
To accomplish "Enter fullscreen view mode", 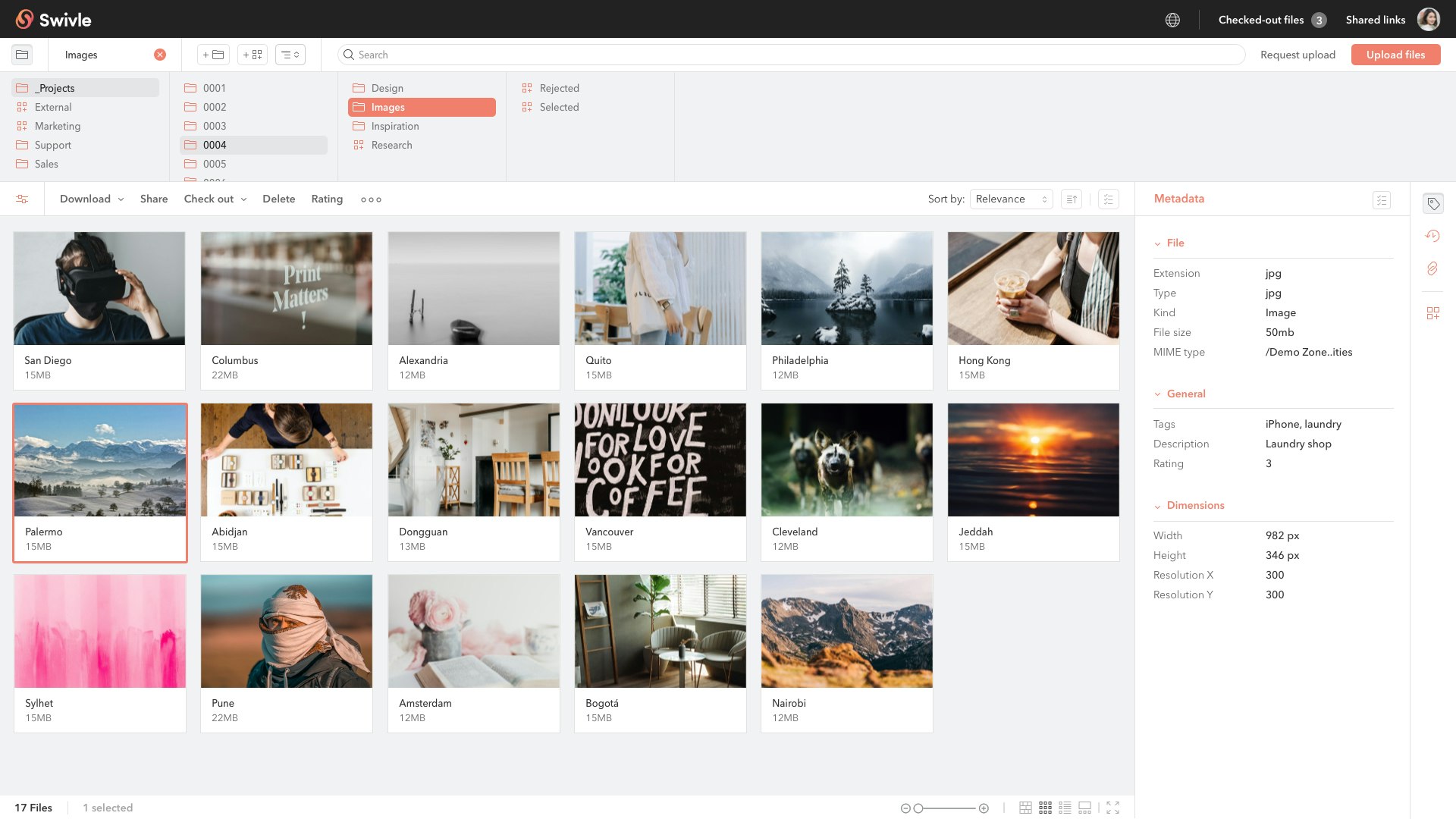I will tap(1112, 808).
